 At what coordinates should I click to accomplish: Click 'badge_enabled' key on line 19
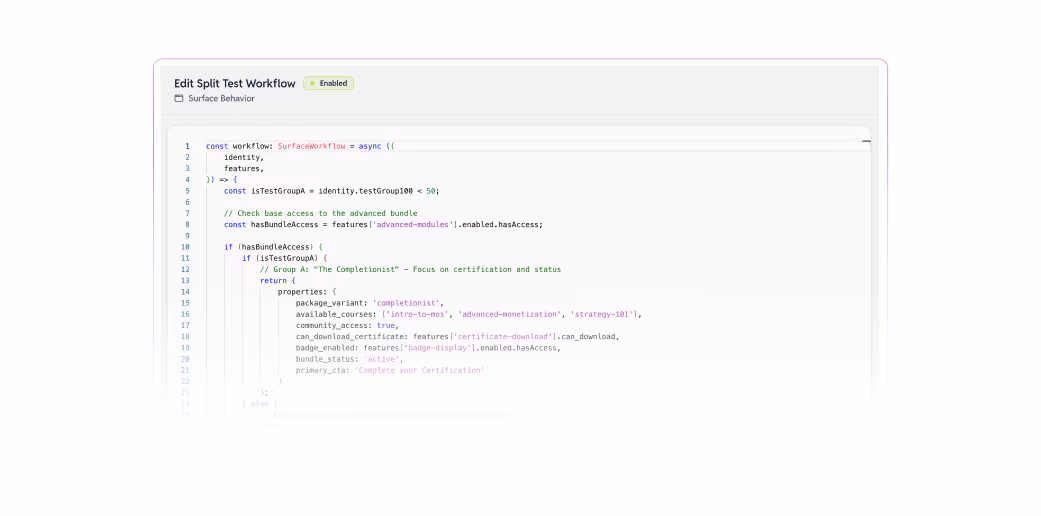(x=325, y=348)
